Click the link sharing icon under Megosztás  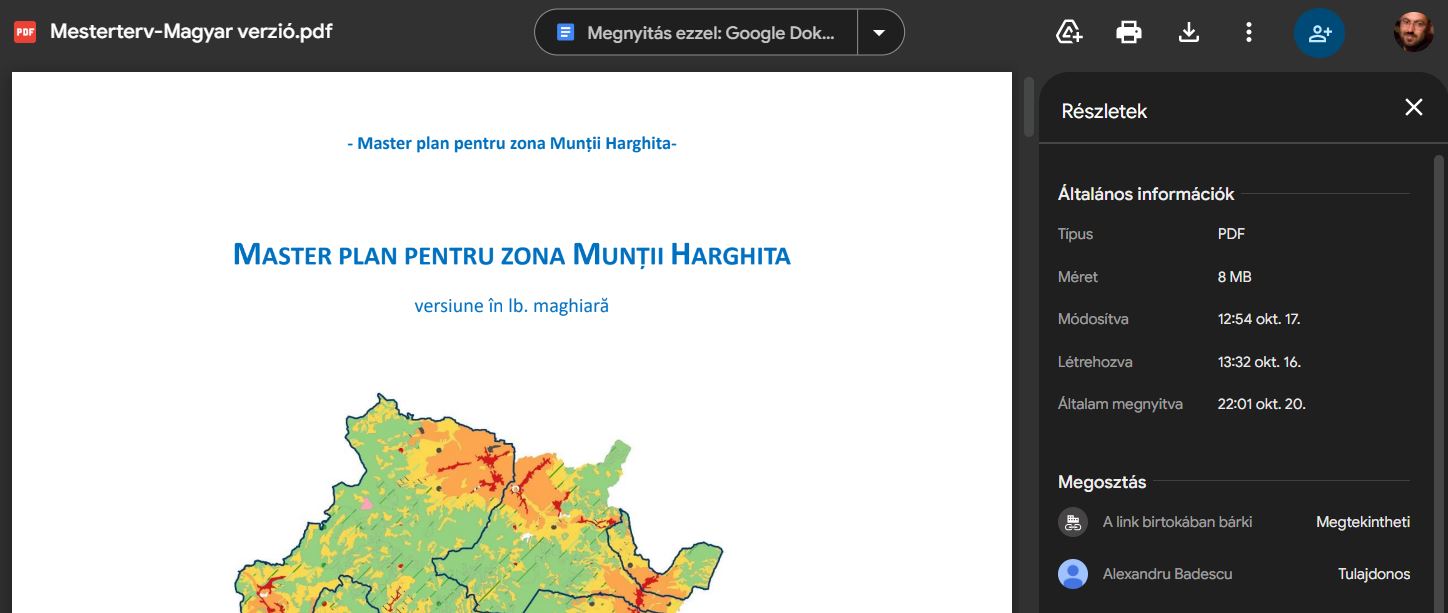1073,522
